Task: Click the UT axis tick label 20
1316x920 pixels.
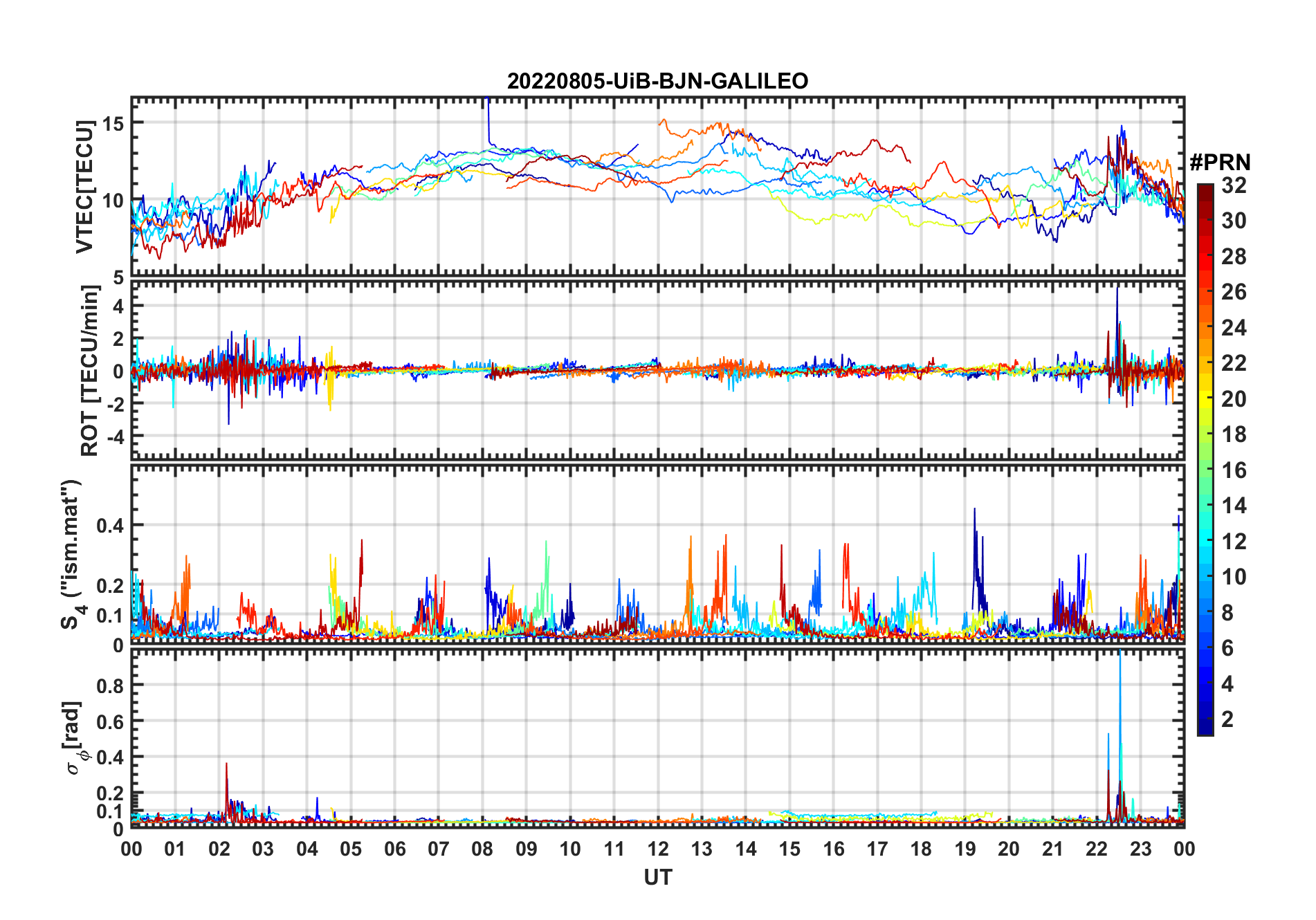Action: point(1009,849)
